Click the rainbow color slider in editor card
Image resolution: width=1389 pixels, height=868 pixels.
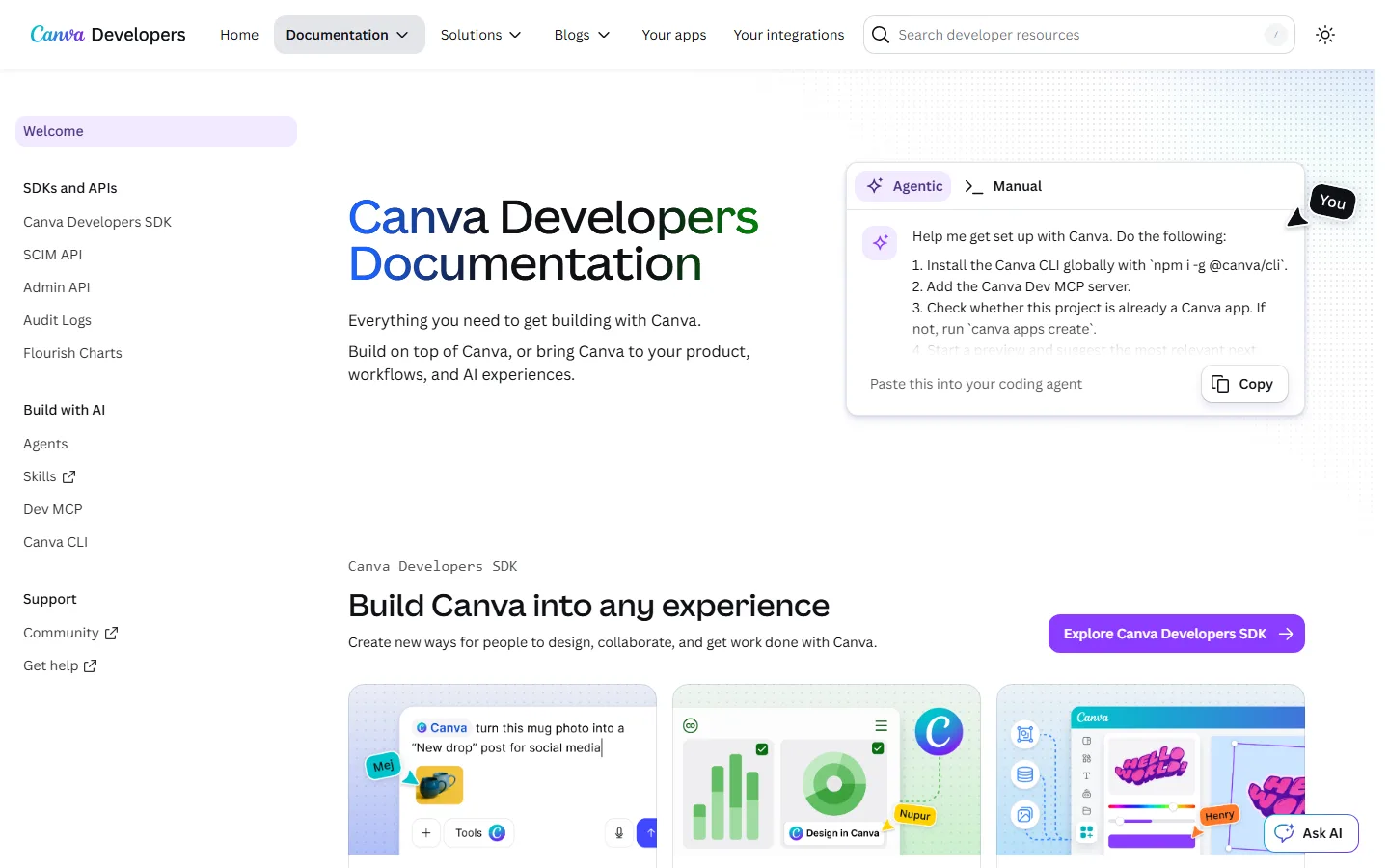point(1152,806)
